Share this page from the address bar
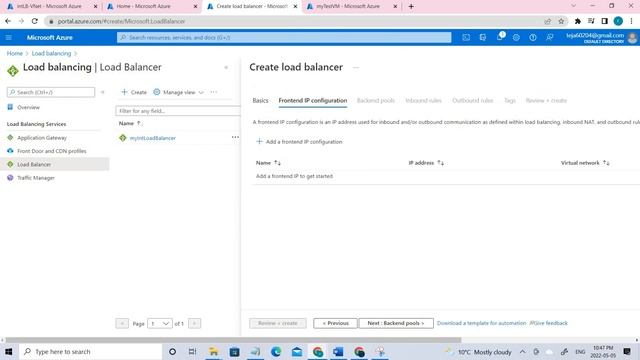The width and height of the screenshot is (640, 360). 547,21
